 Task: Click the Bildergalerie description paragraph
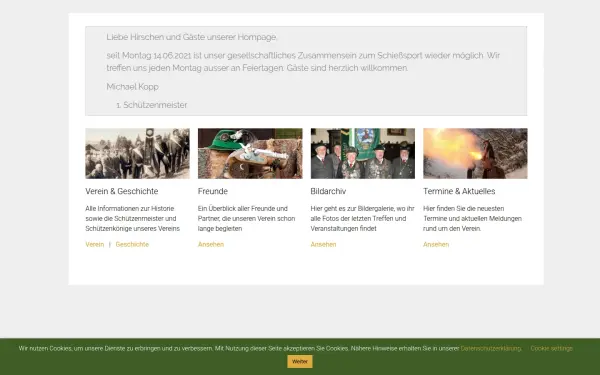point(362,218)
